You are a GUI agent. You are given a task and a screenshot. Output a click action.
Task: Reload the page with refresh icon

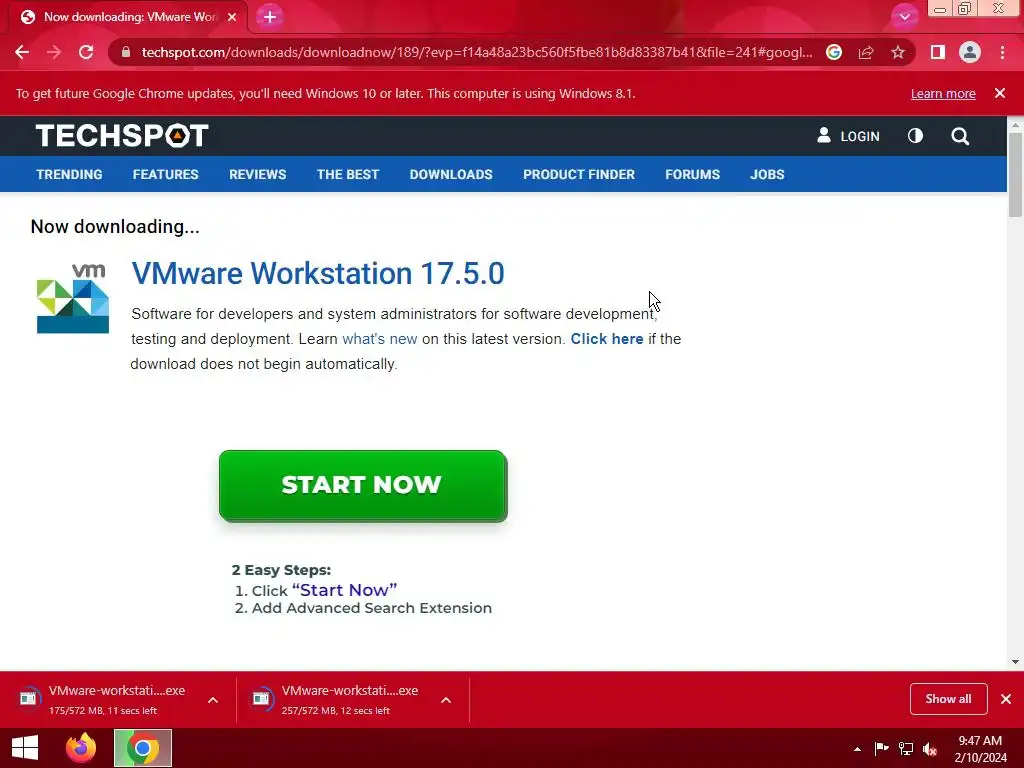click(x=86, y=52)
